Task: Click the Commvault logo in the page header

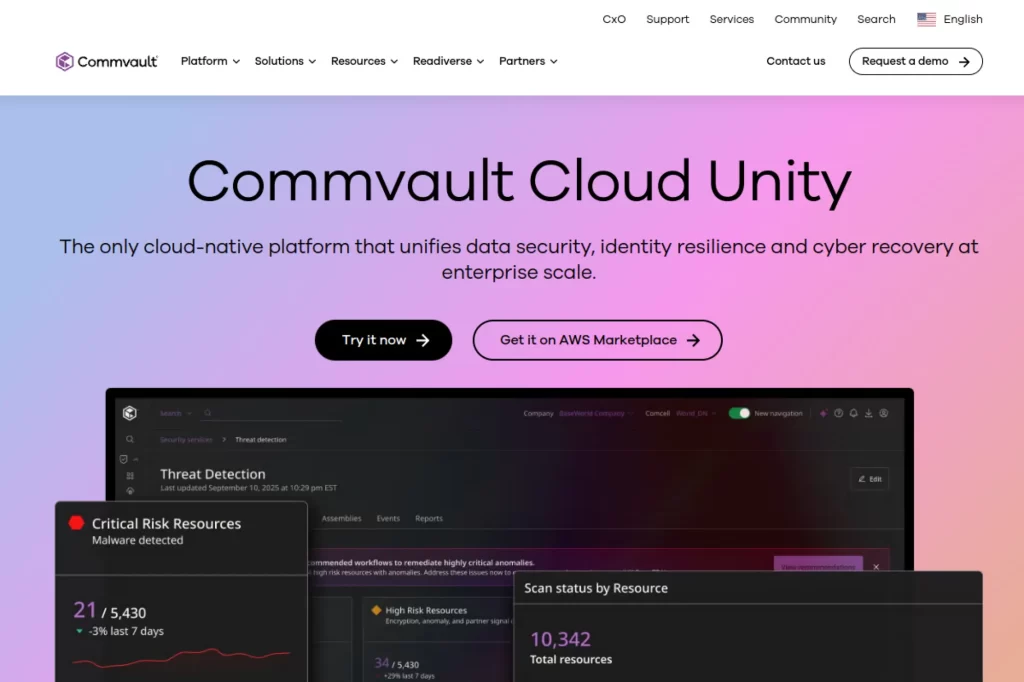Action: (106, 61)
